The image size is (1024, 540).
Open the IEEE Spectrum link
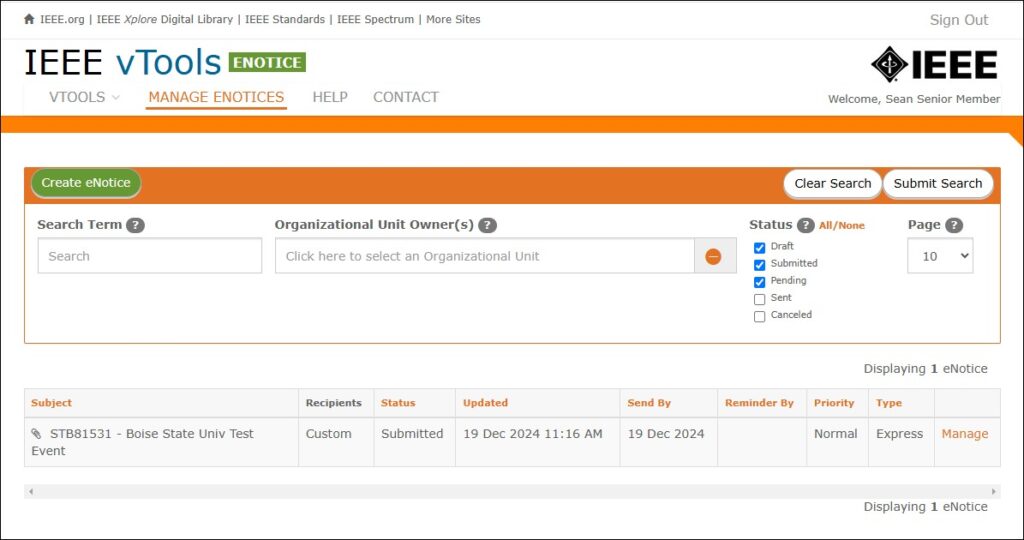tap(376, 19)
